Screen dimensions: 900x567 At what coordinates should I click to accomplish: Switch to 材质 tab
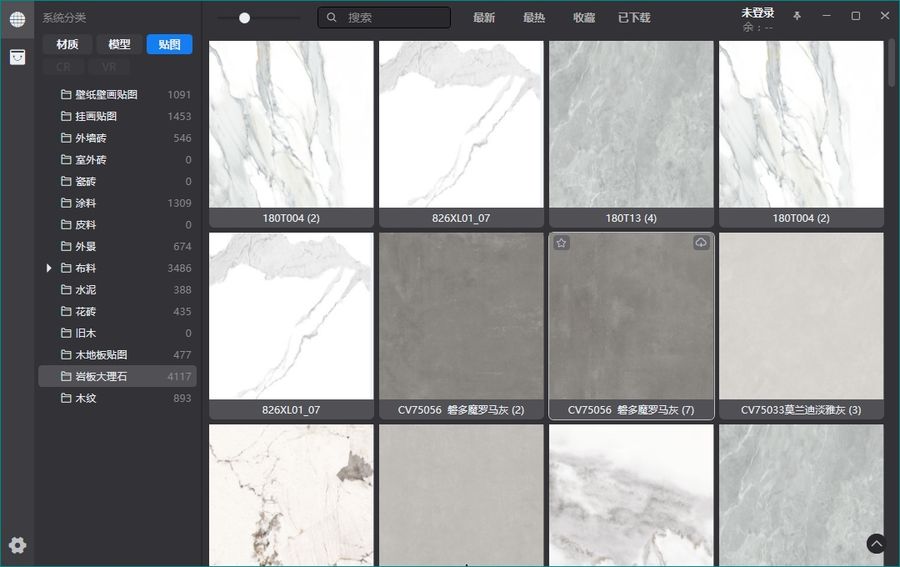coord(67,44)
